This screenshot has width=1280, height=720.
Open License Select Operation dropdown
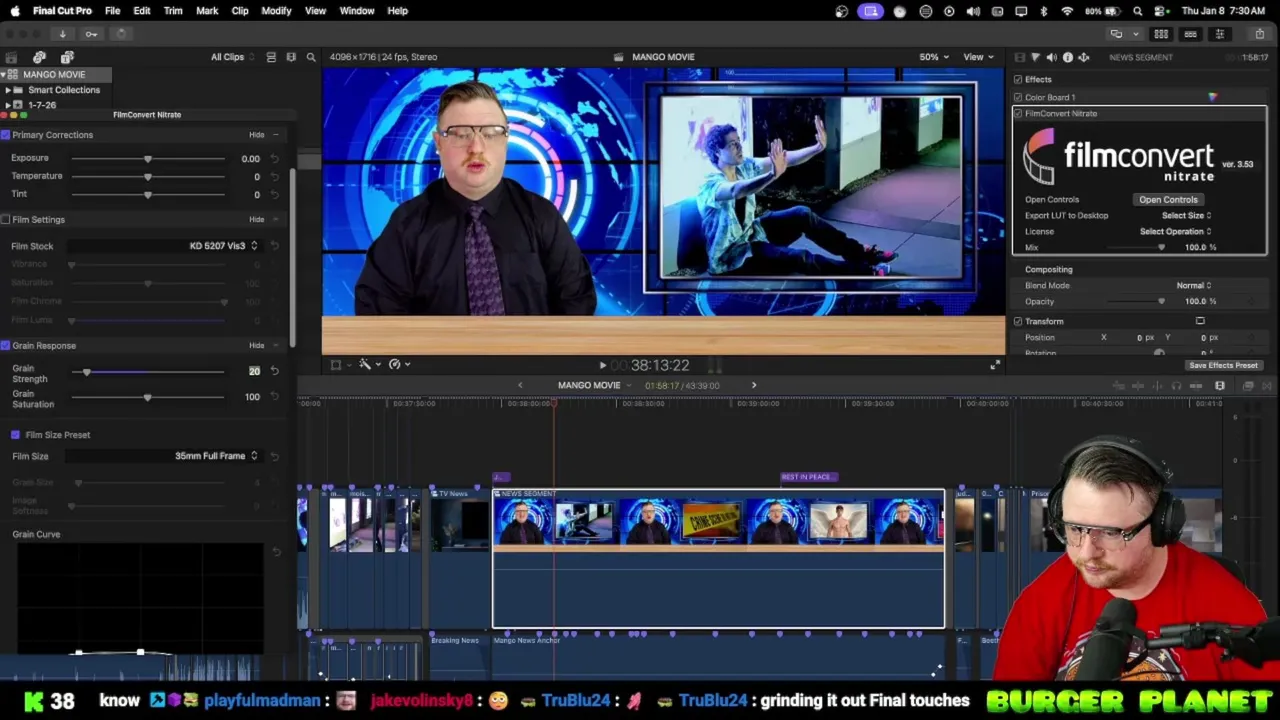click(x=1175, y=231)
